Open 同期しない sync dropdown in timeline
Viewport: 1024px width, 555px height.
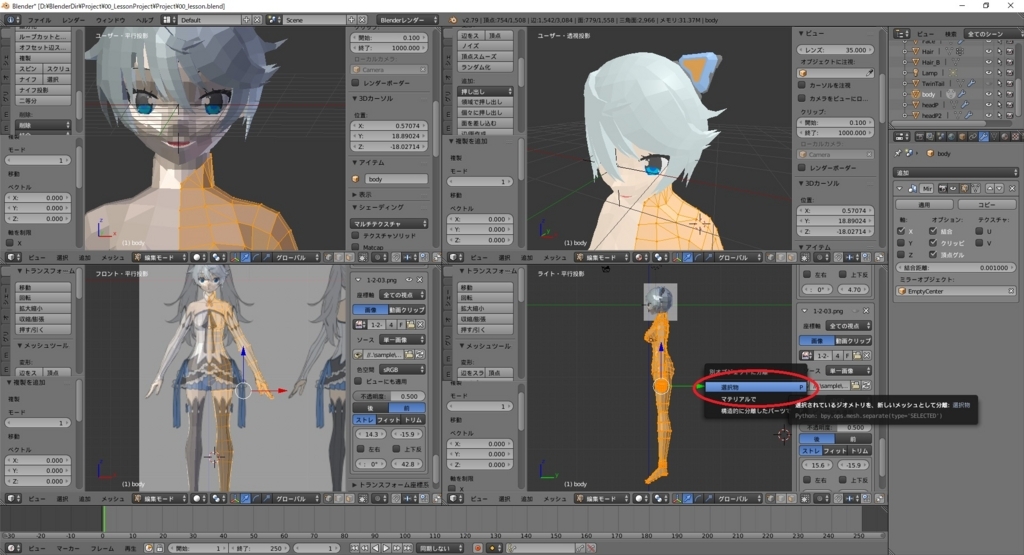pos(441,548)
